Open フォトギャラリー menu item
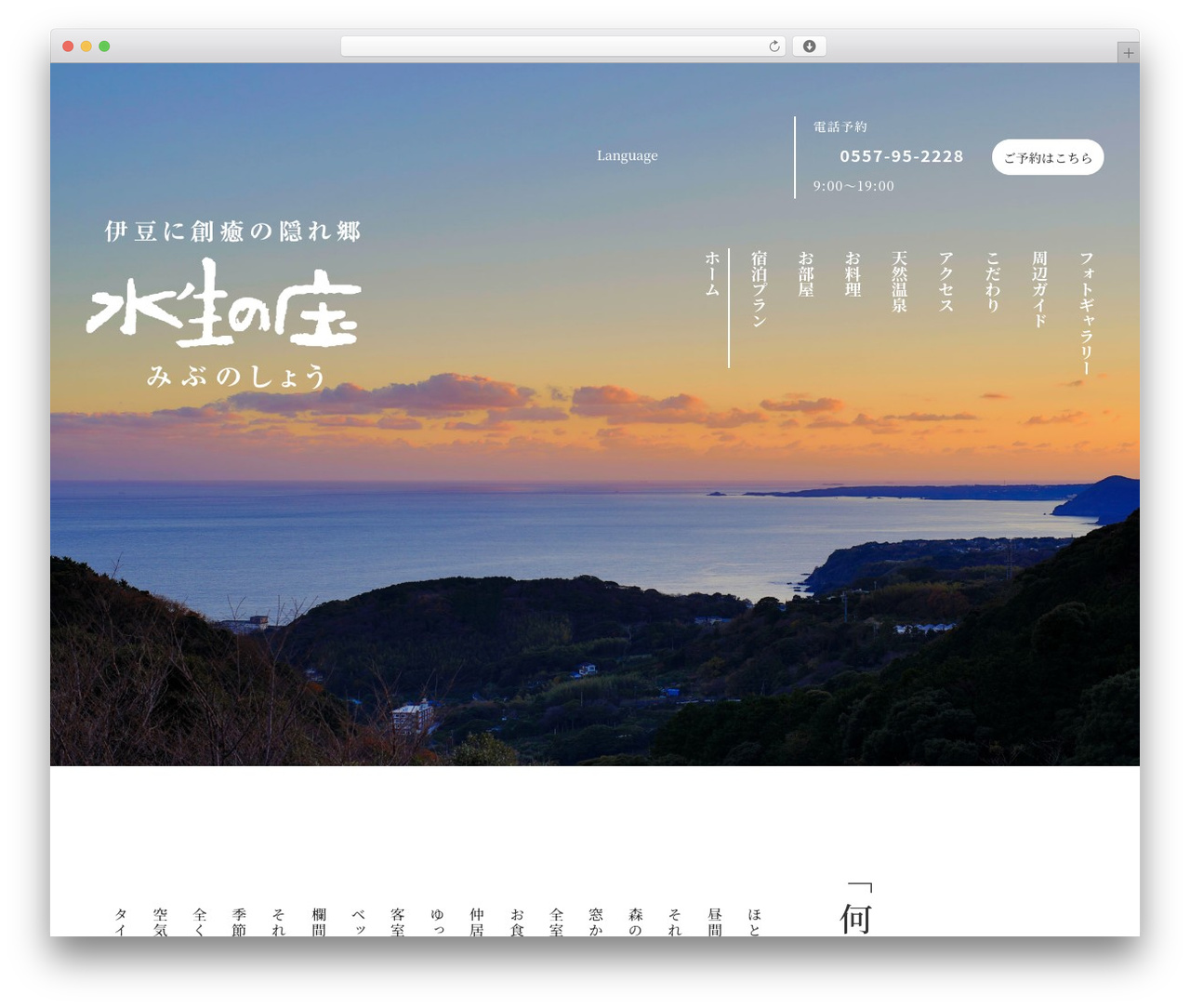Viewport: 1190px width, 1008px height. pyautogui.click(x=1087, y=312)
